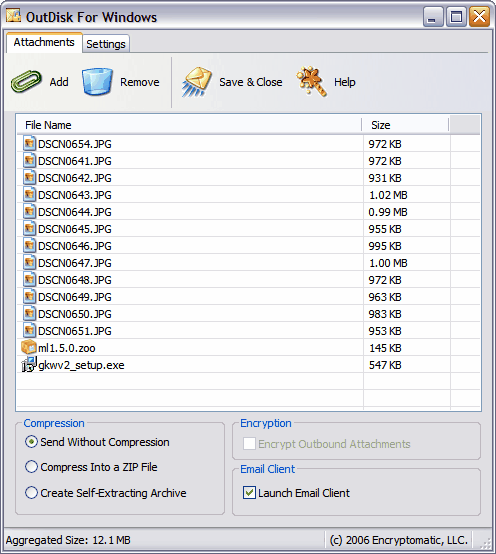Click the Save & Close label
This screenshot has height=554, width=496.
tap(250, 82)
